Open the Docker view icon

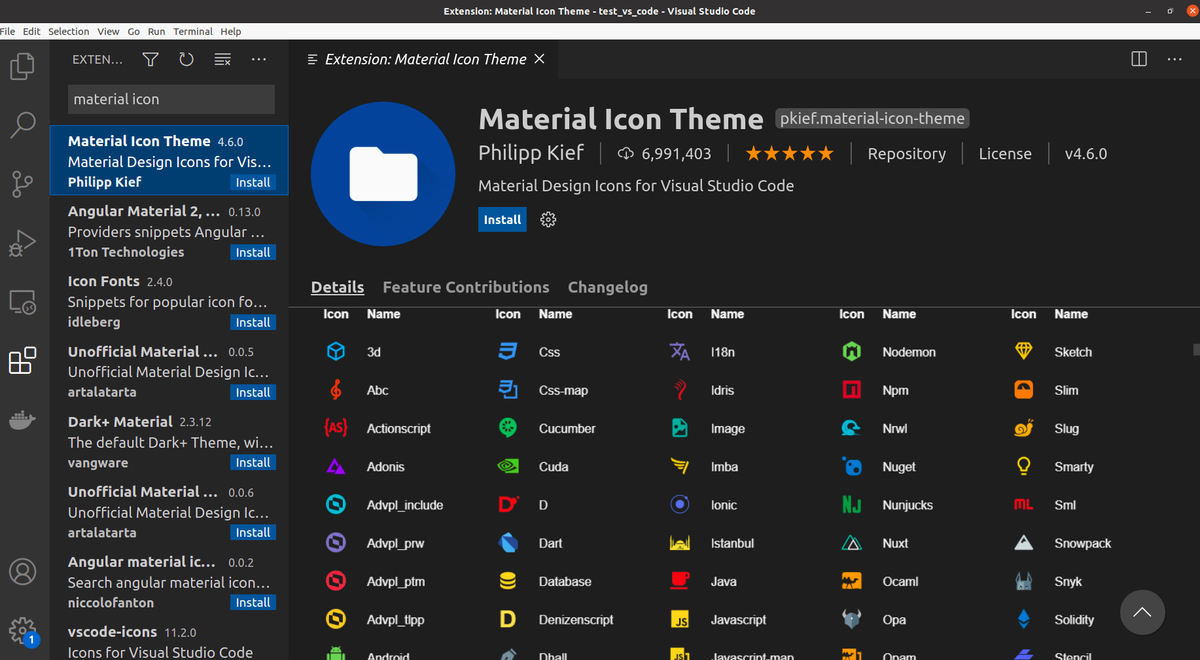tap(22, 419)
